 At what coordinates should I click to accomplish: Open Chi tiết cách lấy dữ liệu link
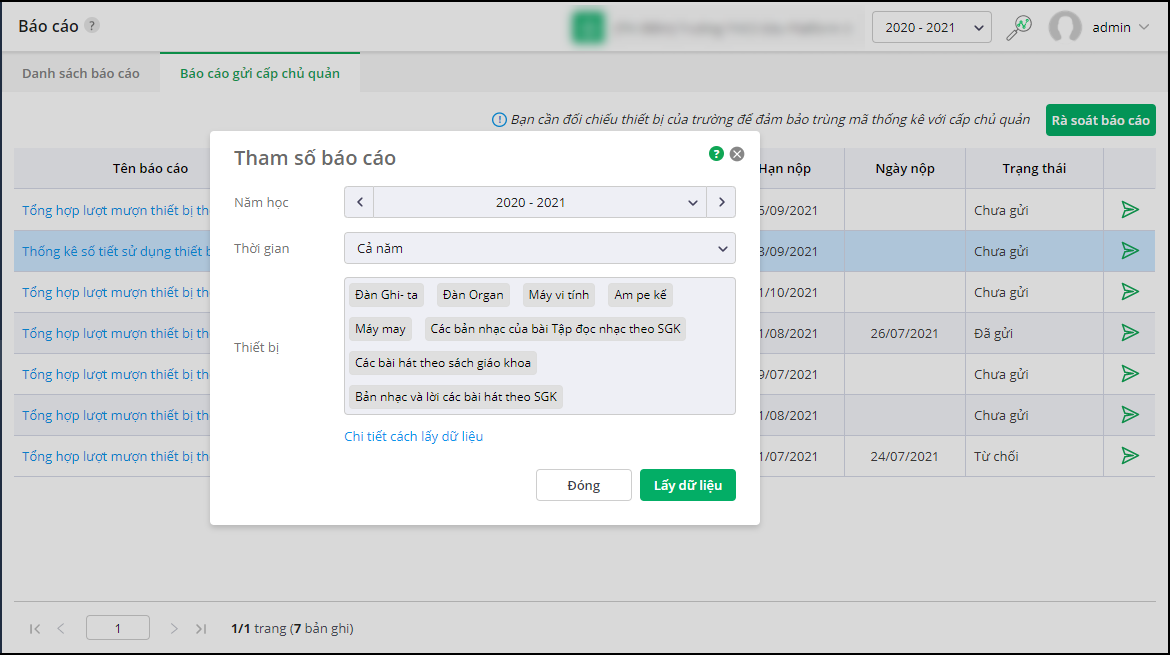click(413, 436)
